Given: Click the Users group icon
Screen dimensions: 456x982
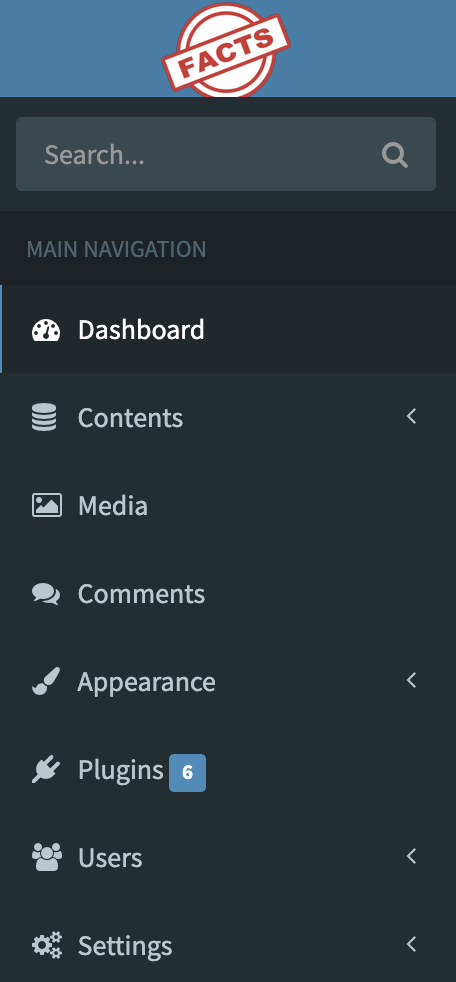Looking at the screenshot, I should [x=47, y=857].
